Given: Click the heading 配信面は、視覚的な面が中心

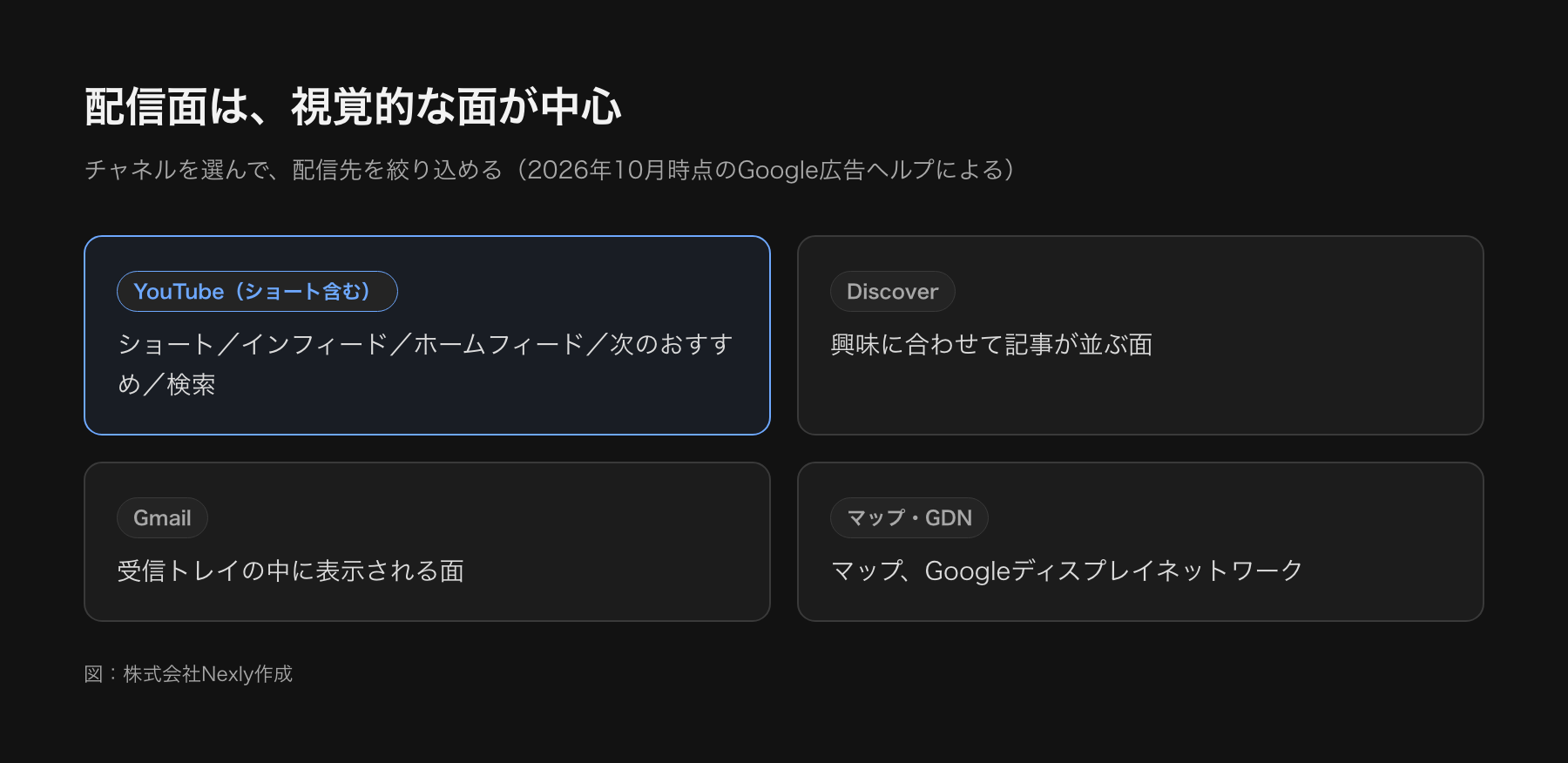Looking at the screenshot, I should (353, 107).
